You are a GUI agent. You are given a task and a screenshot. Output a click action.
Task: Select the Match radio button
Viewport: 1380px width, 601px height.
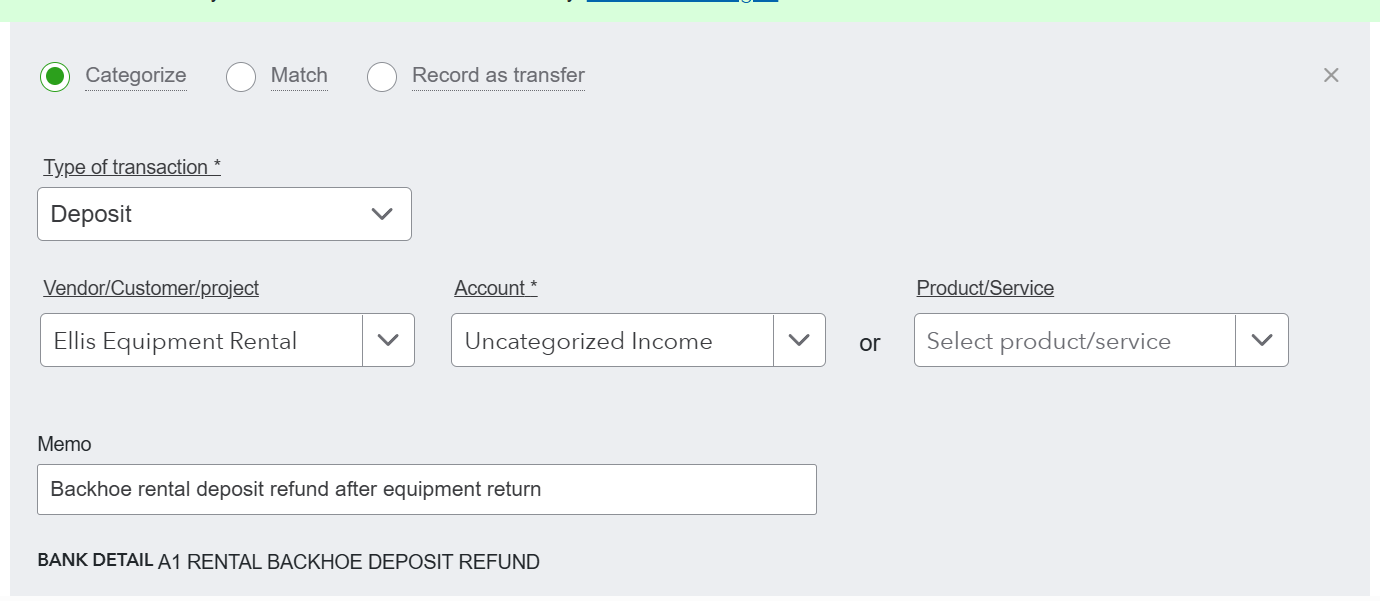pyautogui.click(x=241, y=76)
